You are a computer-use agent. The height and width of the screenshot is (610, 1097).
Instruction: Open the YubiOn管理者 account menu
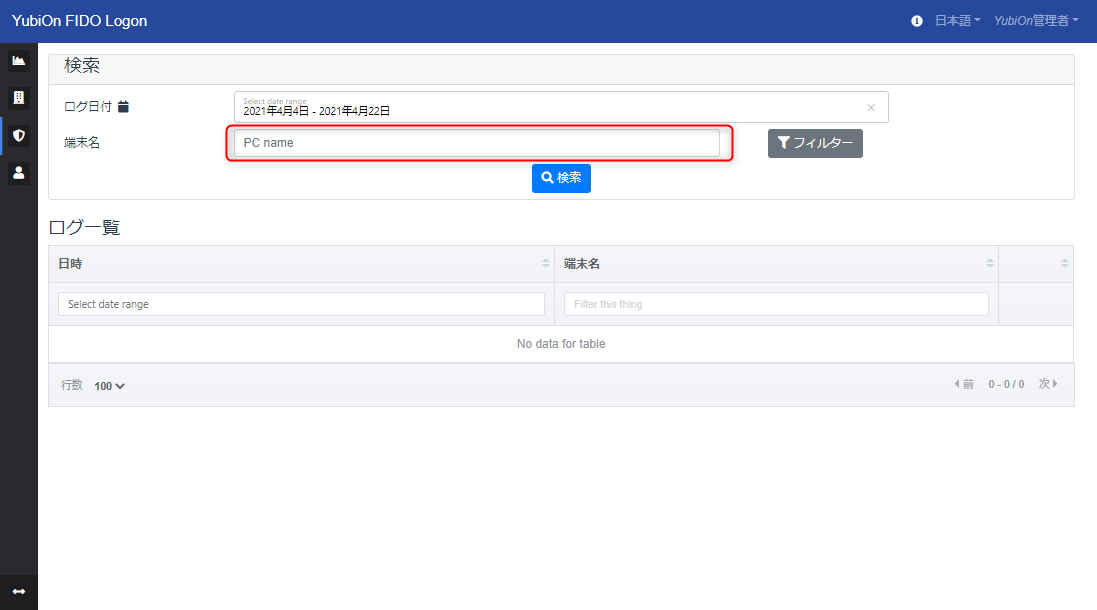[1036, 21]
